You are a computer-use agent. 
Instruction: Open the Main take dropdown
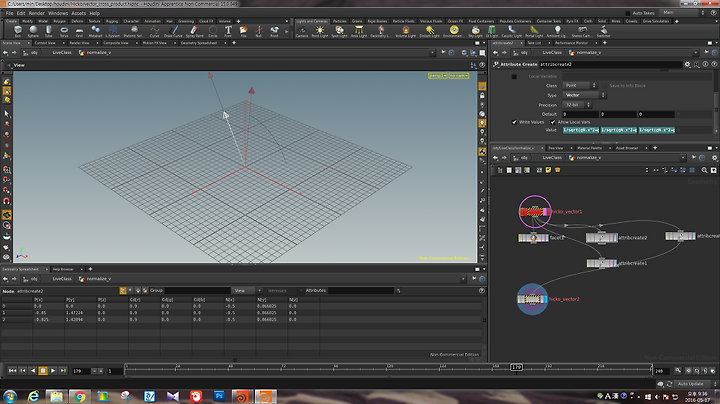683,12
